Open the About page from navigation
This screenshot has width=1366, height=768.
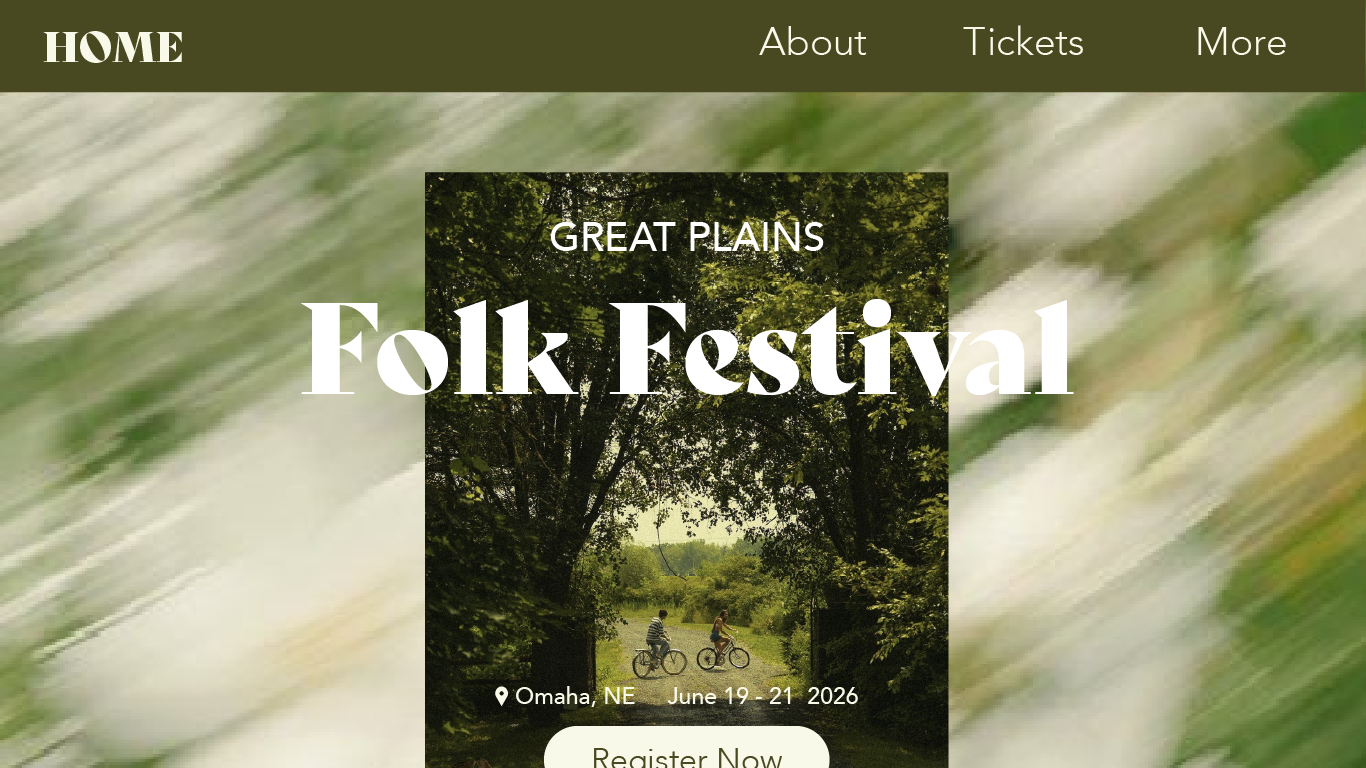point(813,42)
